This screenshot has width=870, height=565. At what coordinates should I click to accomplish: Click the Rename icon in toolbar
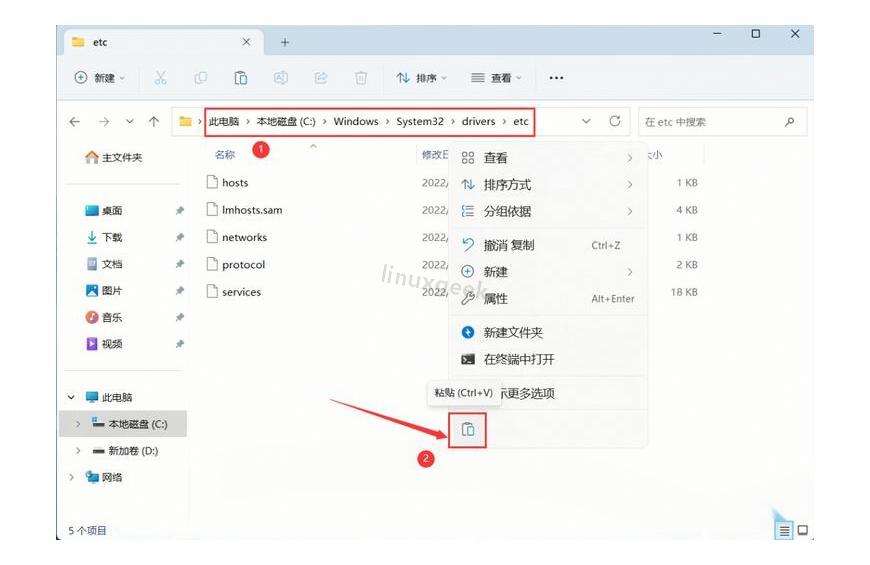coord(281,78)
